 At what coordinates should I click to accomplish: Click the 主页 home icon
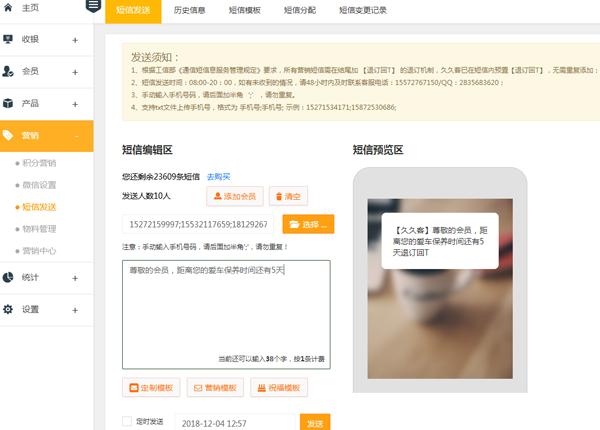click(x=9, y=8)
